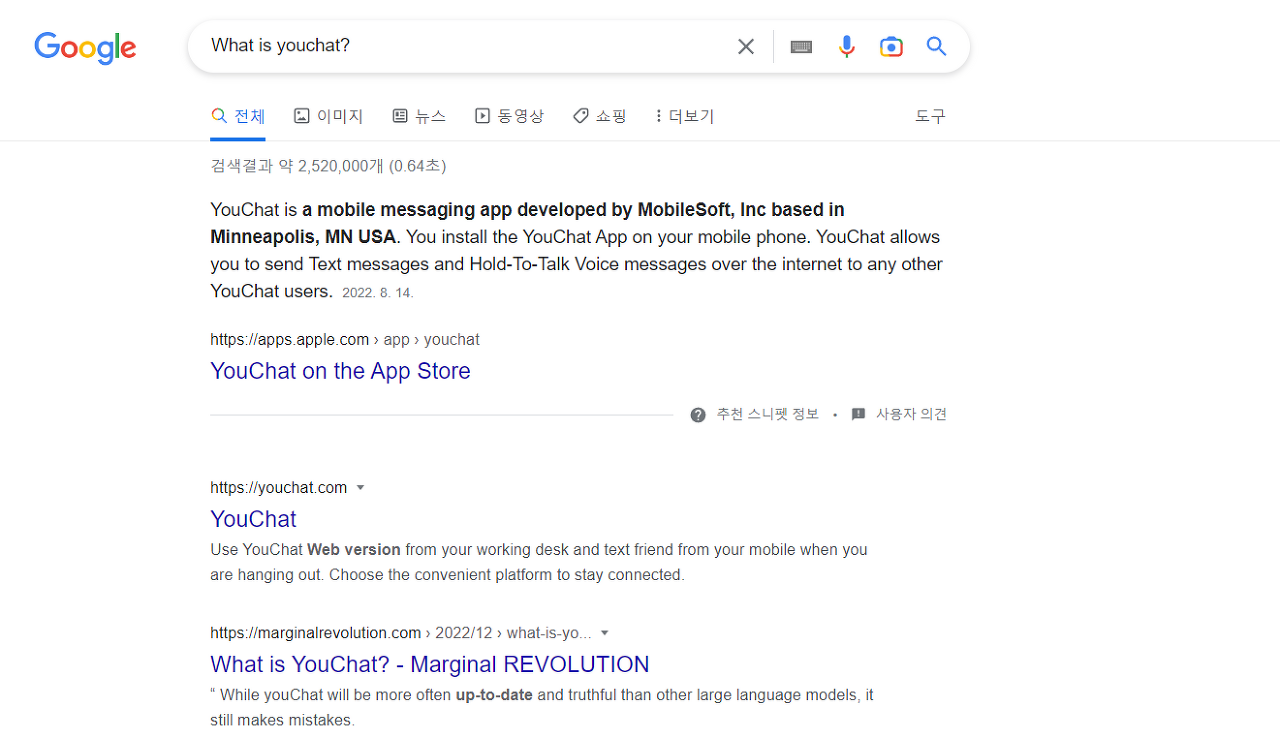1280x739 pixels.
Task: Open the 도구 search tools
Action: [929, 116]
